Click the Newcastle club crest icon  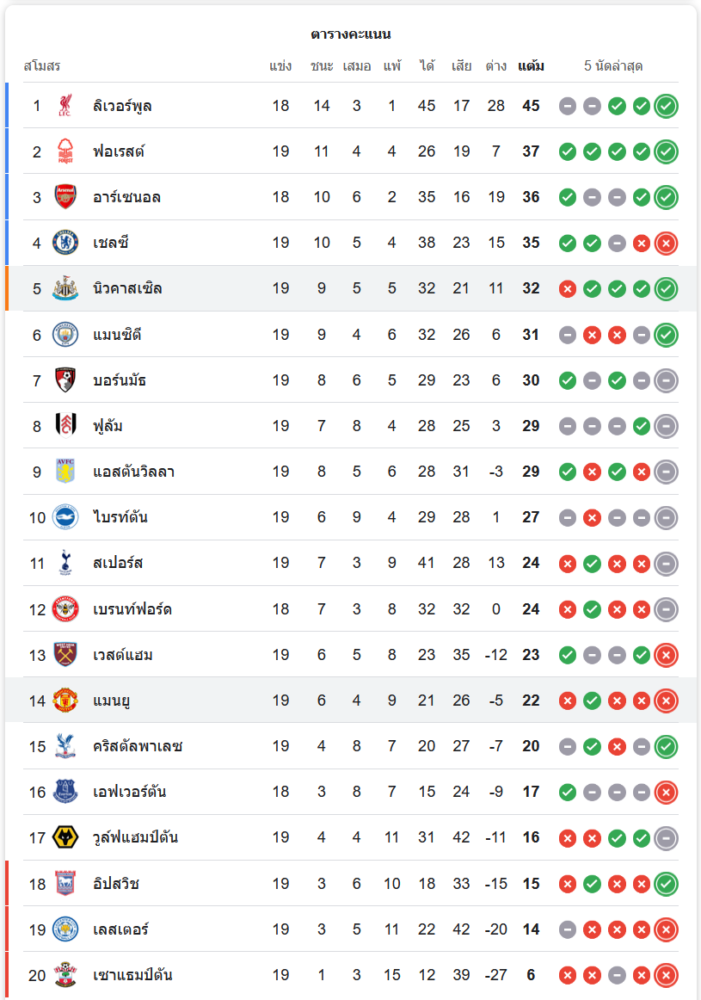tap(66, 289)
